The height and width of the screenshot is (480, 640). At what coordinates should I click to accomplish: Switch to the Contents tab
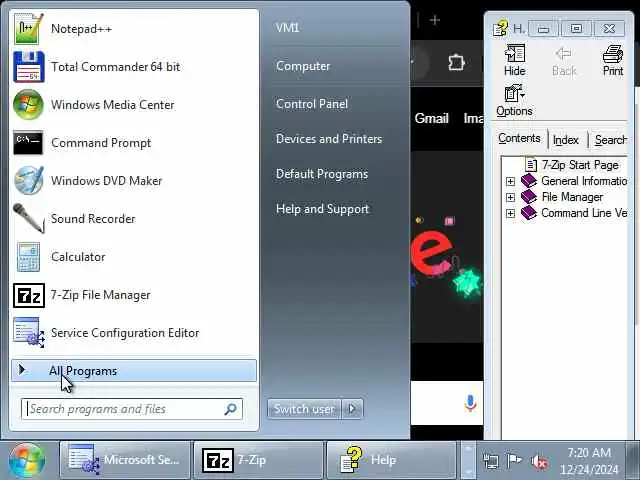(519, 138)
